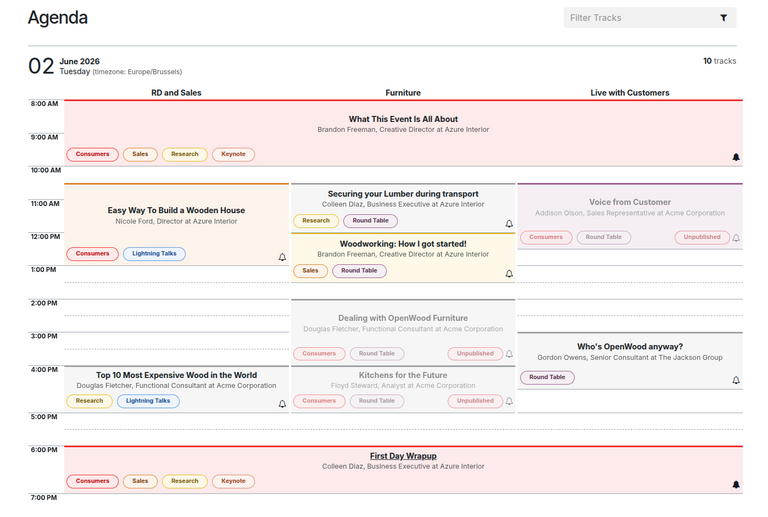
Task: Click Lightning Talks tag on Easy Way To Build
Action: 154,254
